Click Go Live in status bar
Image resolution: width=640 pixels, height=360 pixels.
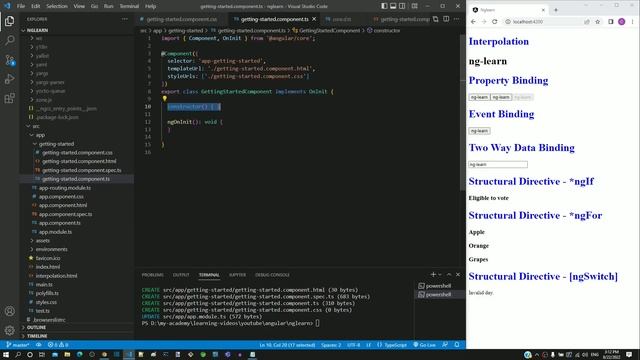[424, 345]
